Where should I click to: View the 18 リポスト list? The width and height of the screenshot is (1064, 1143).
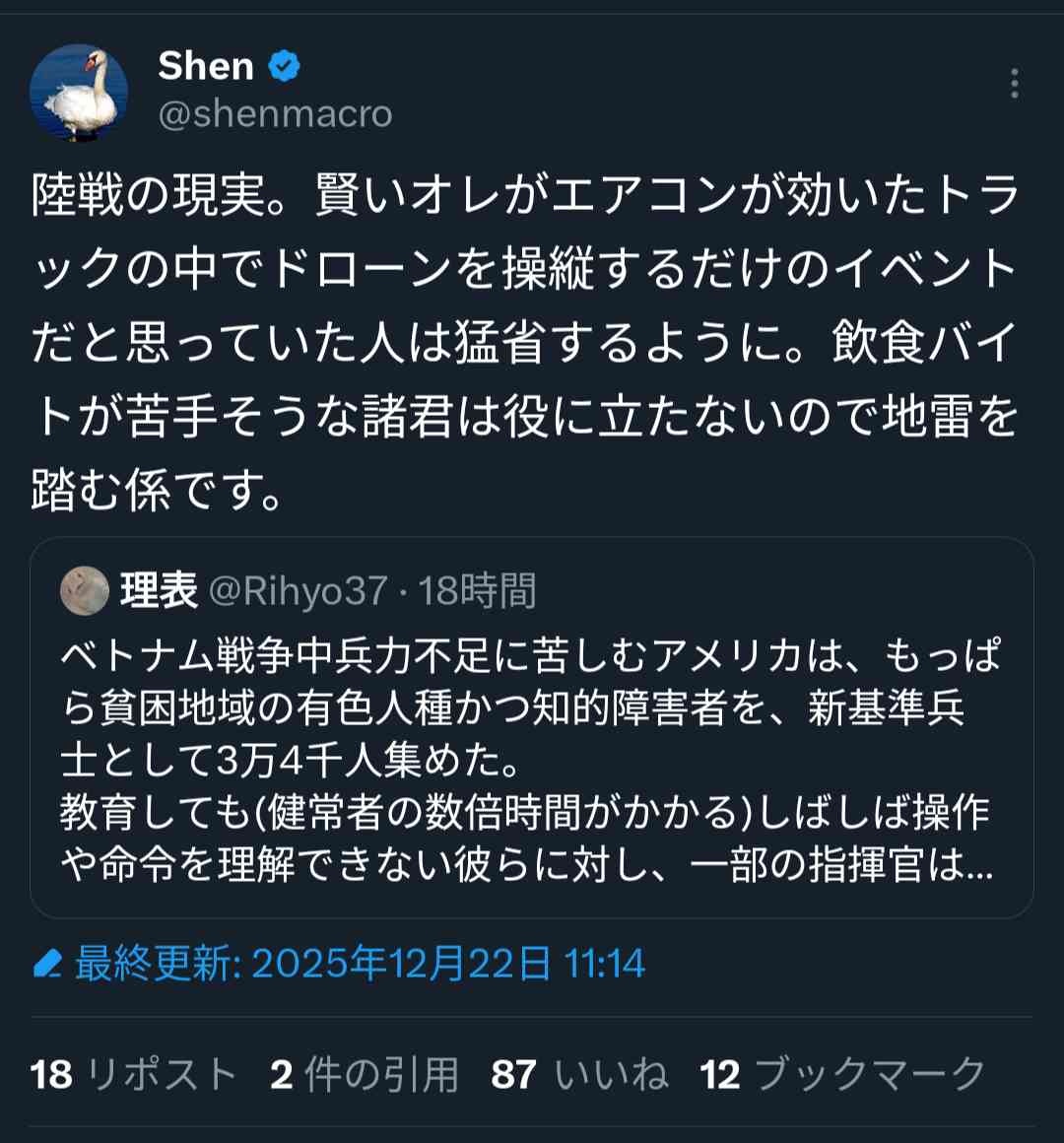[133, 1074]
